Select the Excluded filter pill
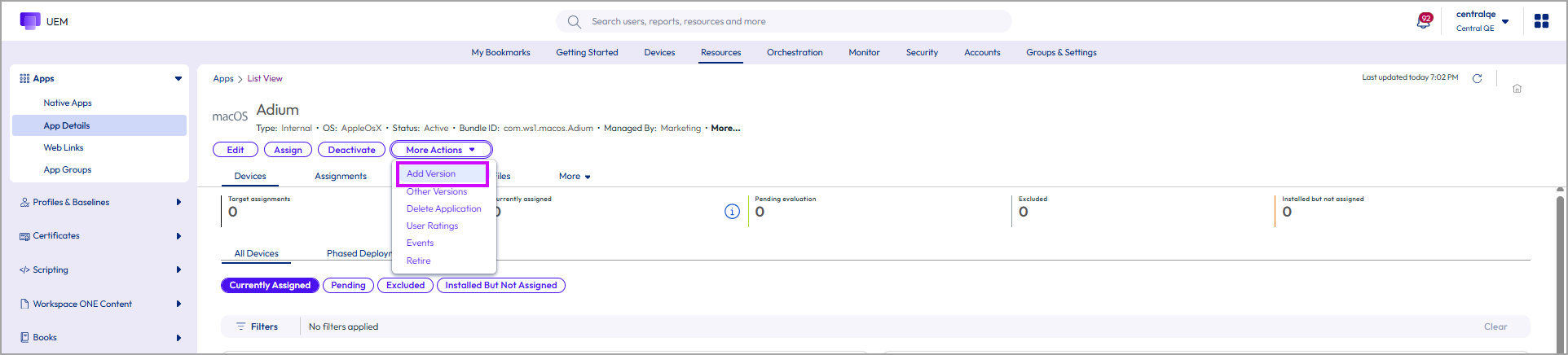The image size is (1568, 355). click(406, 285)
